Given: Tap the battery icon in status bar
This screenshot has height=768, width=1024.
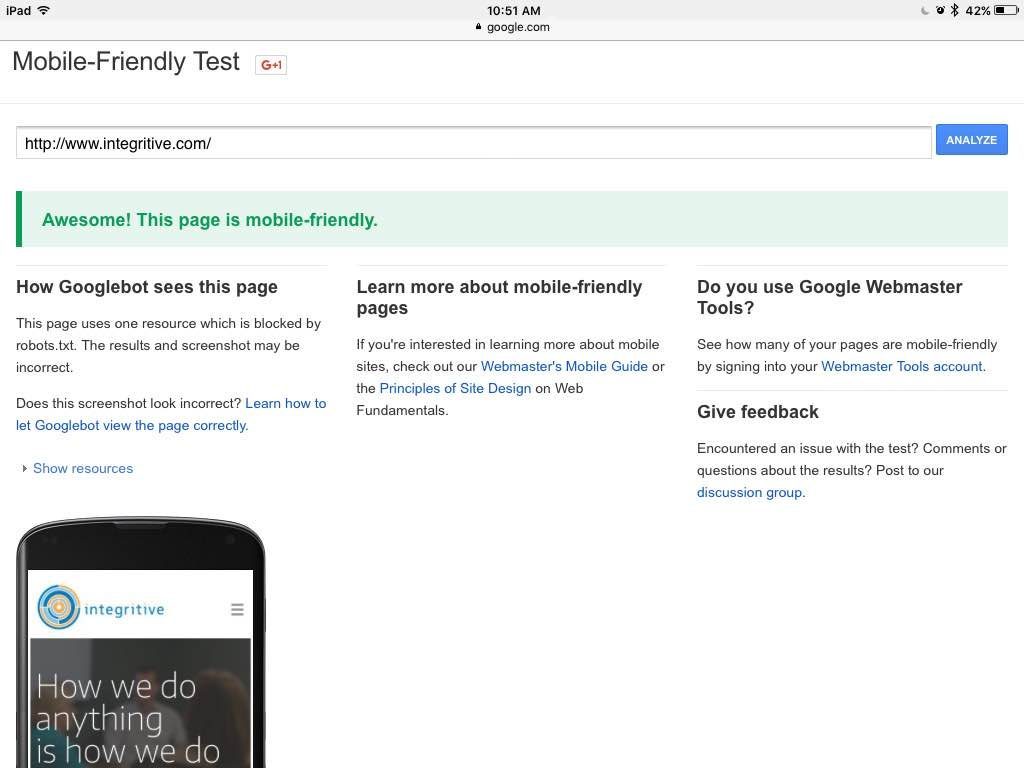Looking at the screenshot, I should 1005,10.
